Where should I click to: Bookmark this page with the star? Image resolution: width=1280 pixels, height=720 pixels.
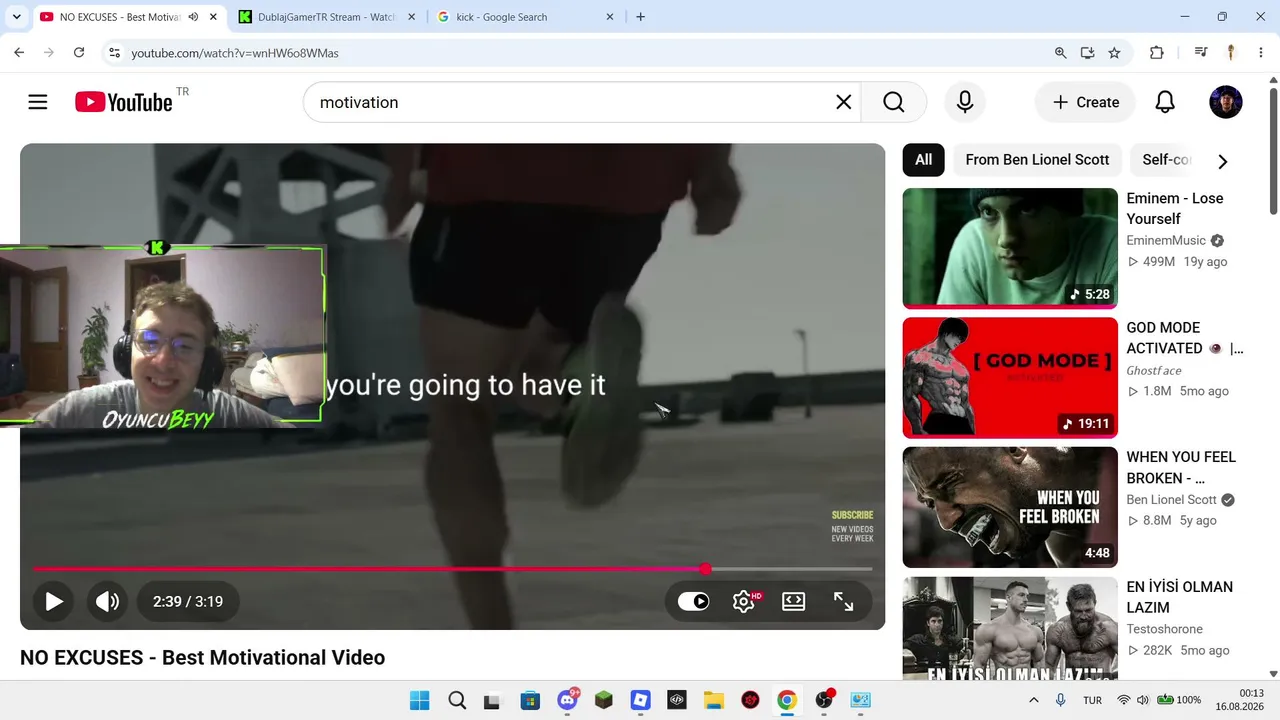(x=1114, y=53)
